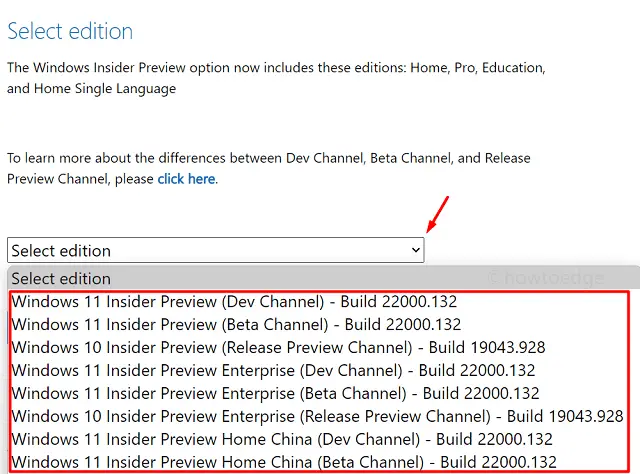Click the text 'and Home Single Language'
The image size is (640, 474).
91,89
